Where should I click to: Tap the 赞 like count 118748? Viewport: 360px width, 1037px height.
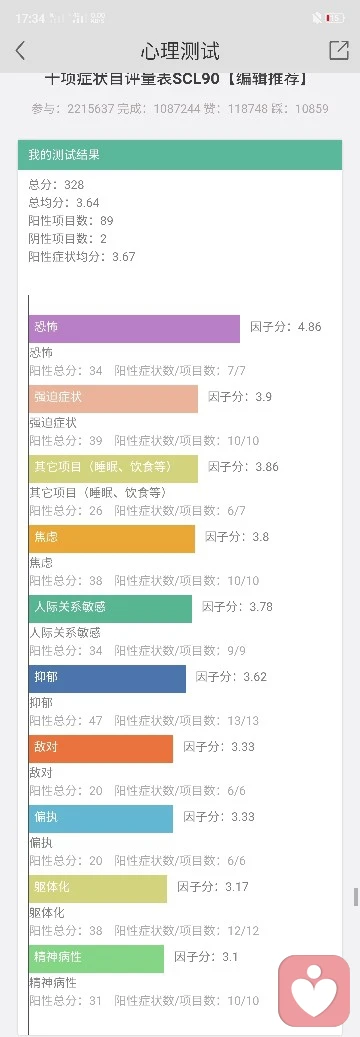(x=243, y=108)
